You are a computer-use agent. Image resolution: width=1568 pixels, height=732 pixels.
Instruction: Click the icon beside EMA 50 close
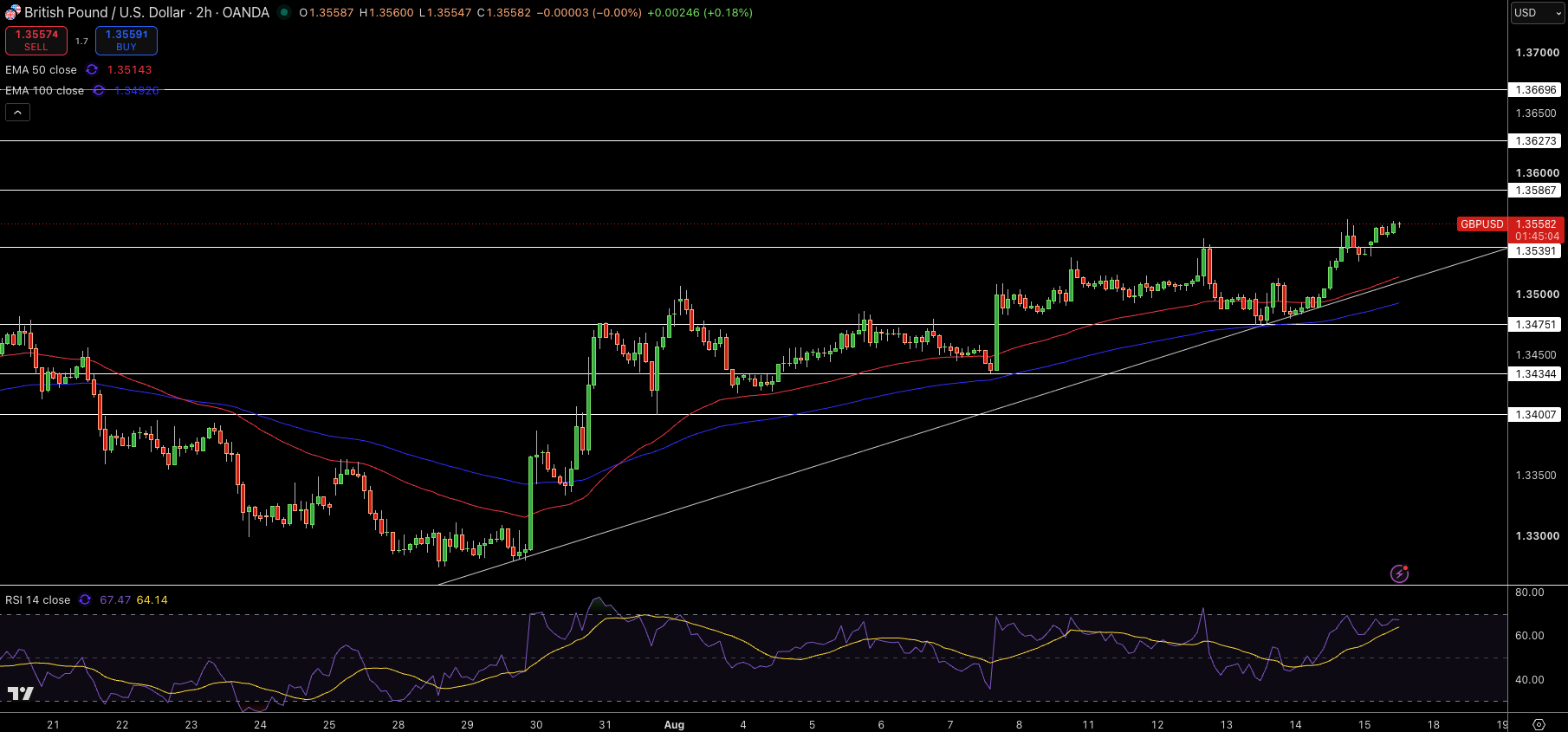[x=92, y=70]
